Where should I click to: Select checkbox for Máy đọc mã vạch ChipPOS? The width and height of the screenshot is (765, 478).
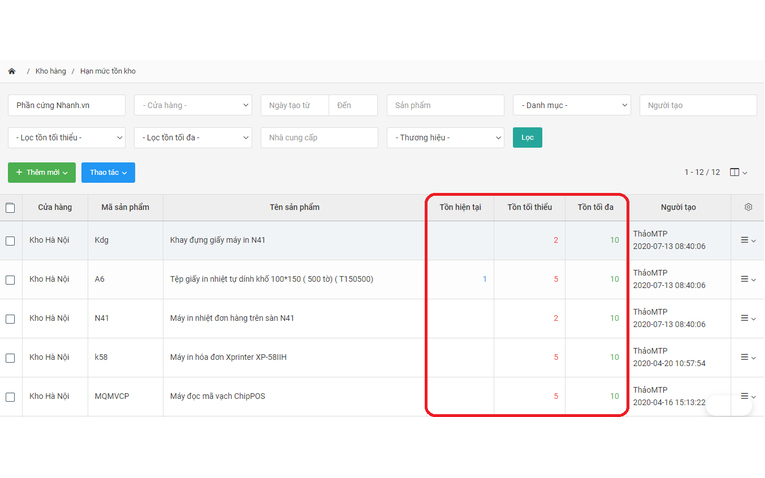coord(10,397)
